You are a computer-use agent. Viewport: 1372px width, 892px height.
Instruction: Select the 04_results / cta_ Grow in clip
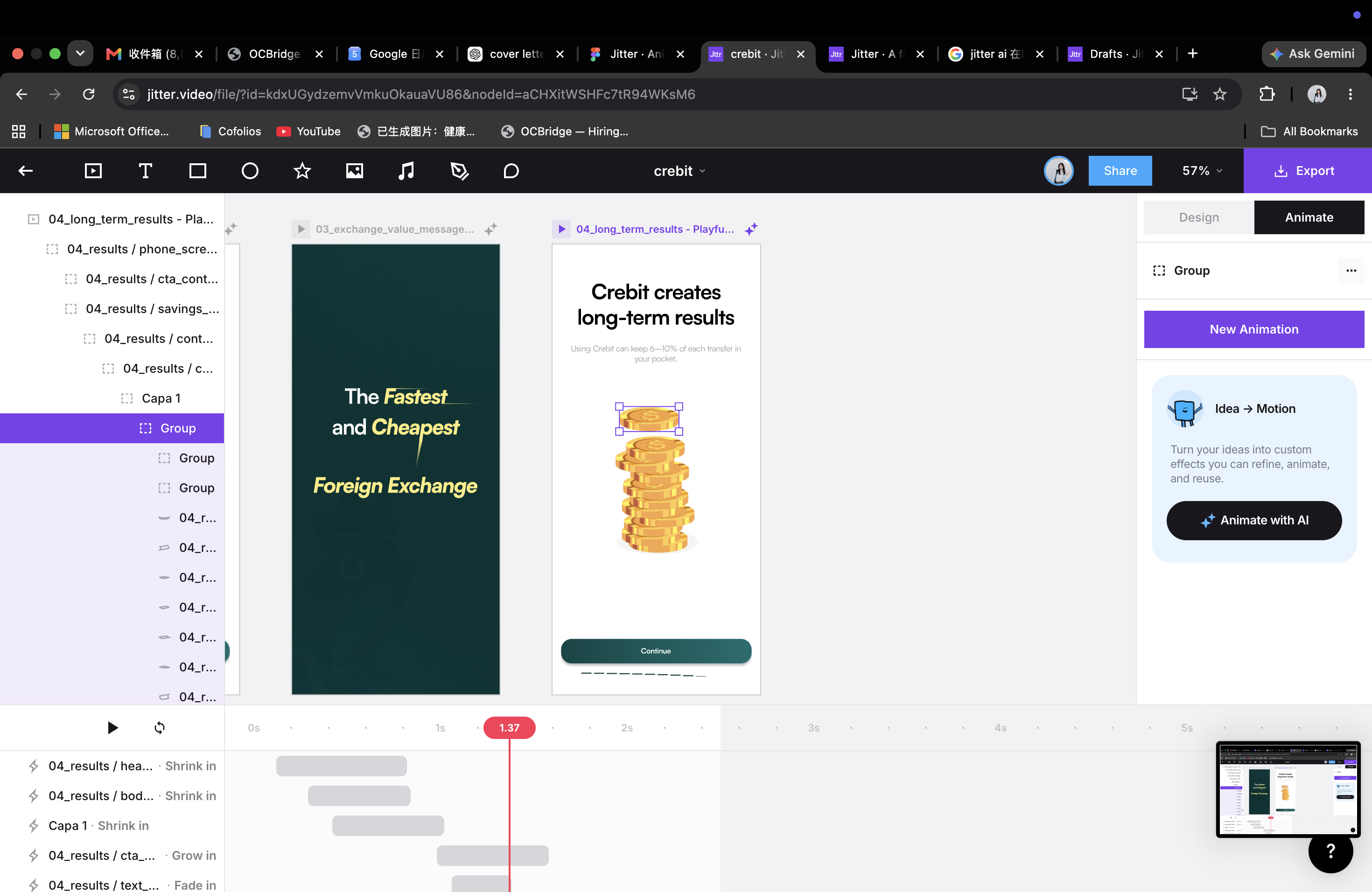click(x=492, y=856)
